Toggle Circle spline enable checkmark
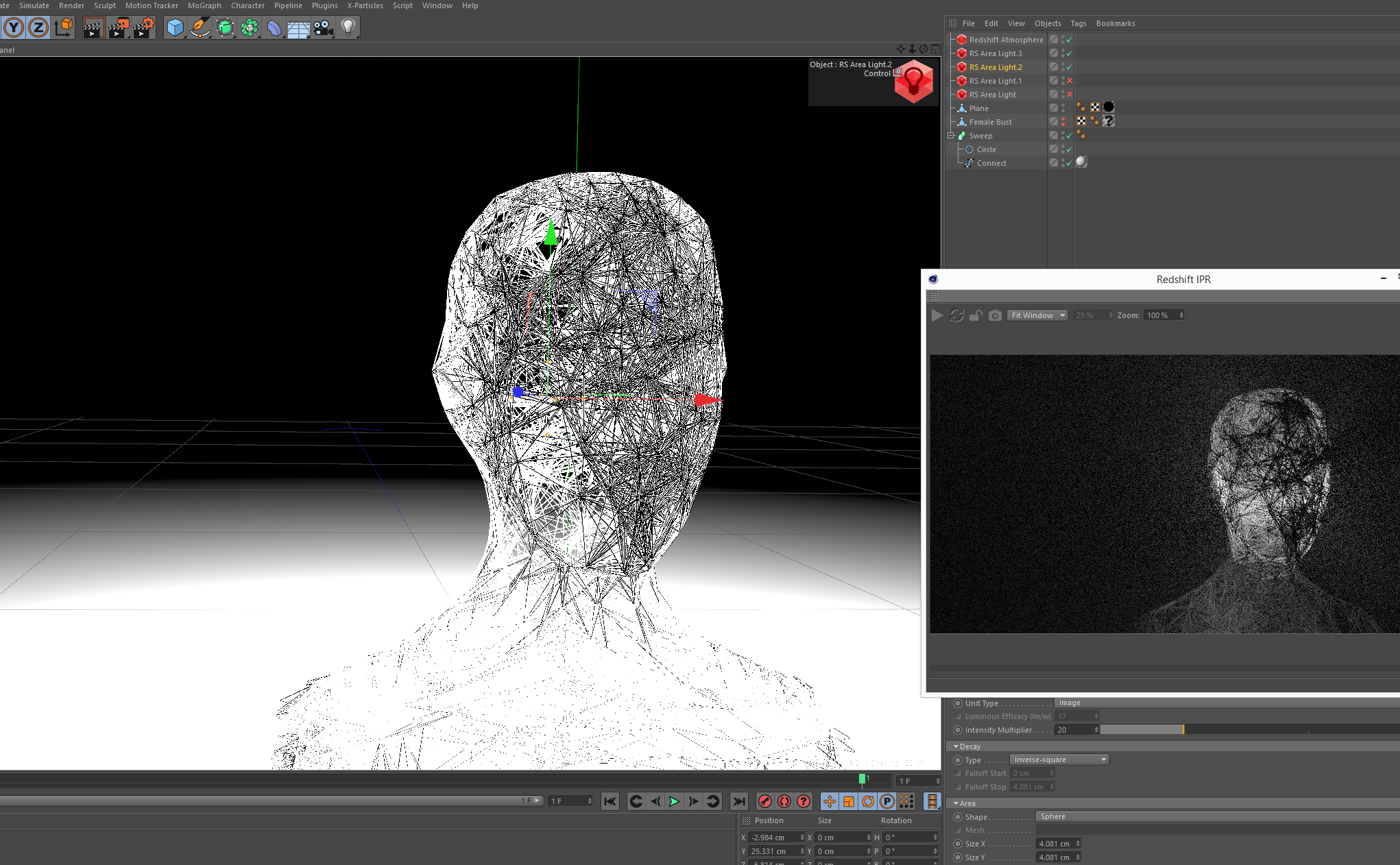 (1070, 149)
